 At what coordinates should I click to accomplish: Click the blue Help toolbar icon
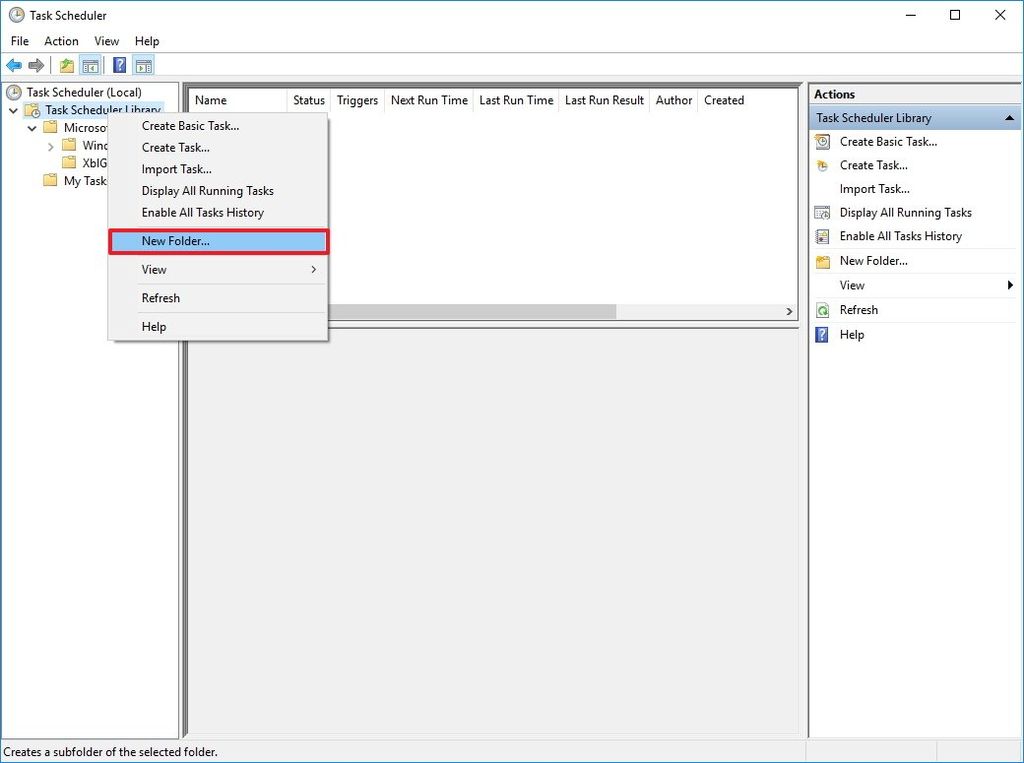point(120,65)
